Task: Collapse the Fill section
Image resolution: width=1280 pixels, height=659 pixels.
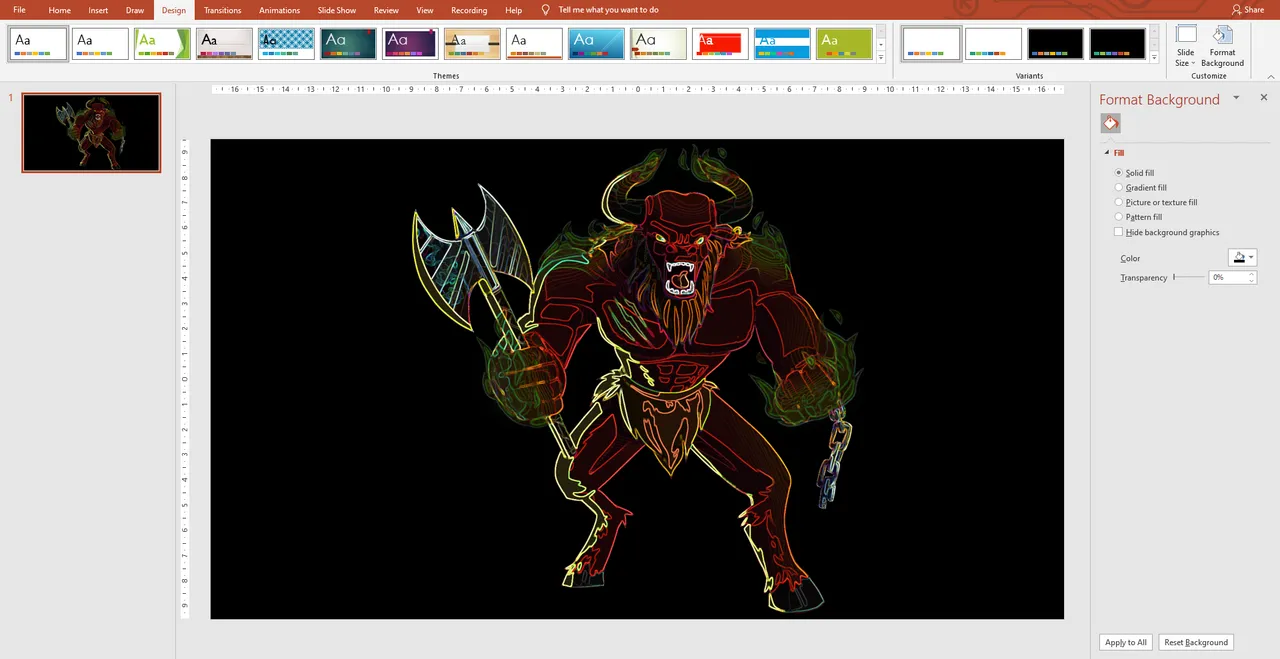Action: coord(1107,153)
